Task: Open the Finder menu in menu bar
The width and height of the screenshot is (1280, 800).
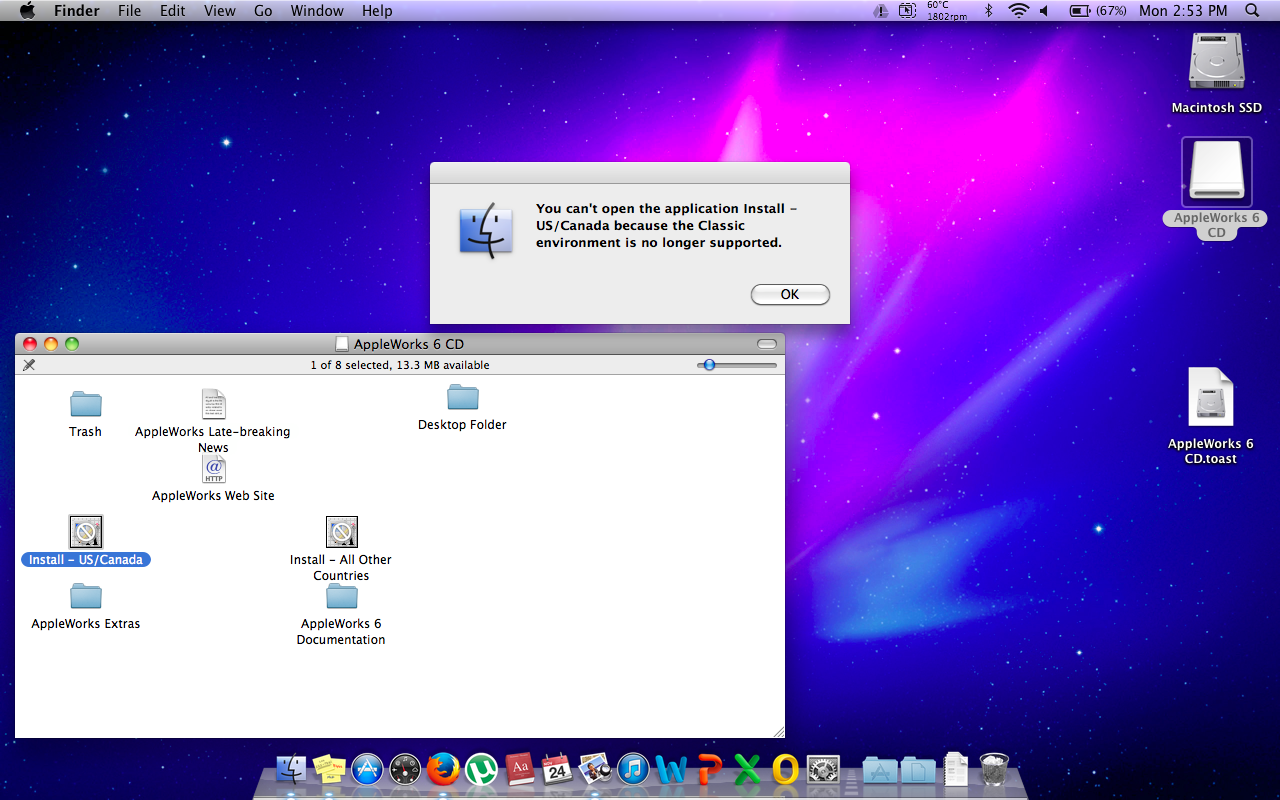Action: 76,11
